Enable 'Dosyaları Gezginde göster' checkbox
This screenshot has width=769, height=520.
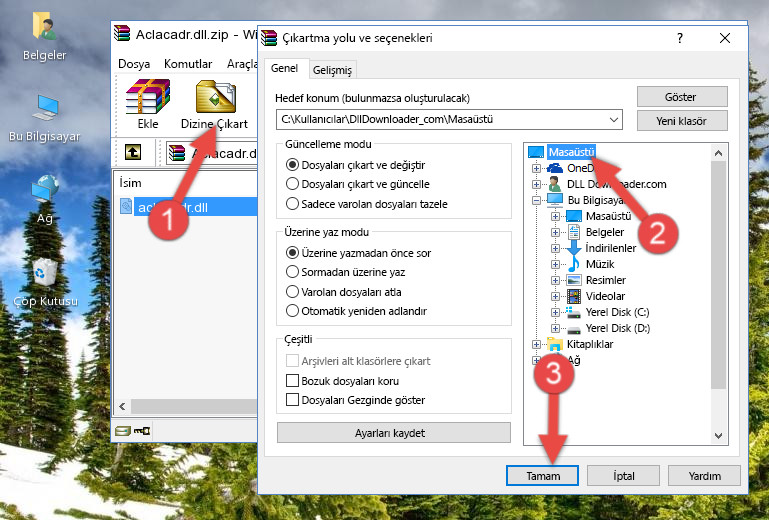click(292, 400)
